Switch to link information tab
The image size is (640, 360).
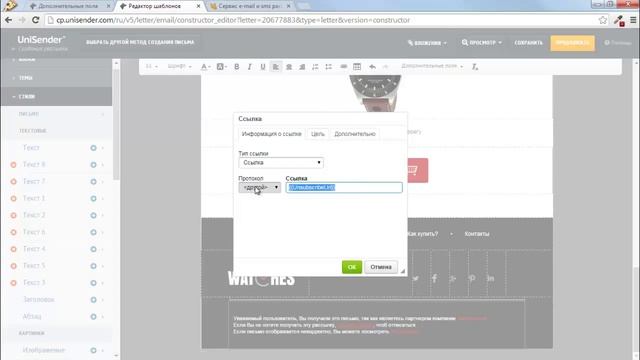pos(271,134)
